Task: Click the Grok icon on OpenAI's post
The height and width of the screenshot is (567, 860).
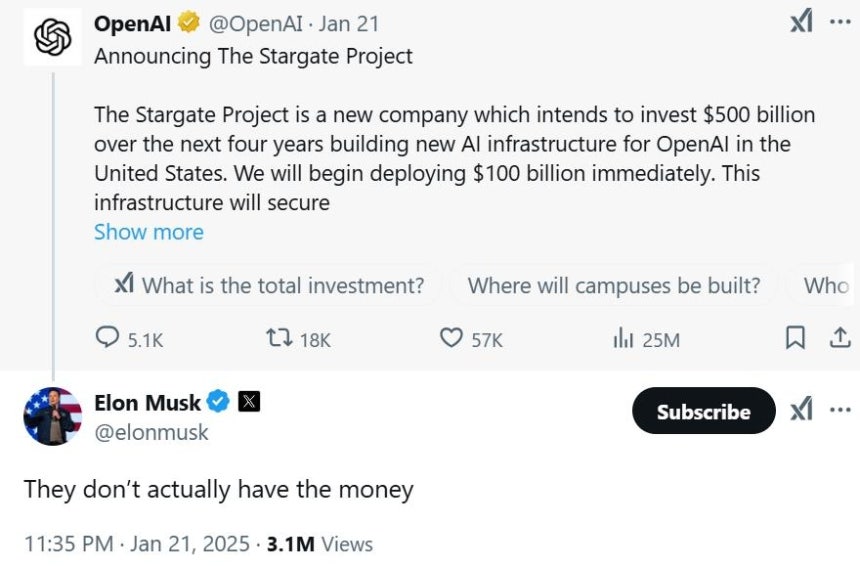Action: (801, 22)
